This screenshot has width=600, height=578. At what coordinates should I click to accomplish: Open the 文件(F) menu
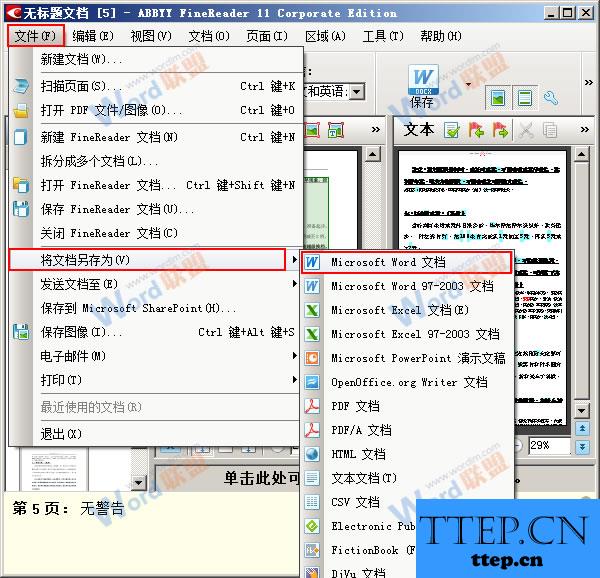tap(36, 36)
